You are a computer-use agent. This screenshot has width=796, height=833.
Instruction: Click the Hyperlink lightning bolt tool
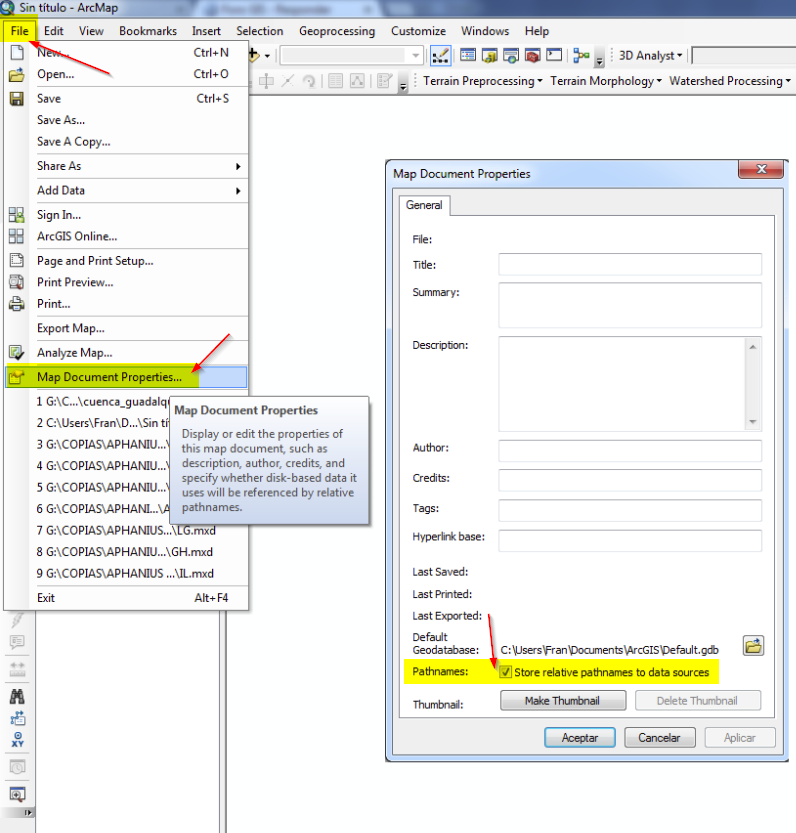pos(17,620)
